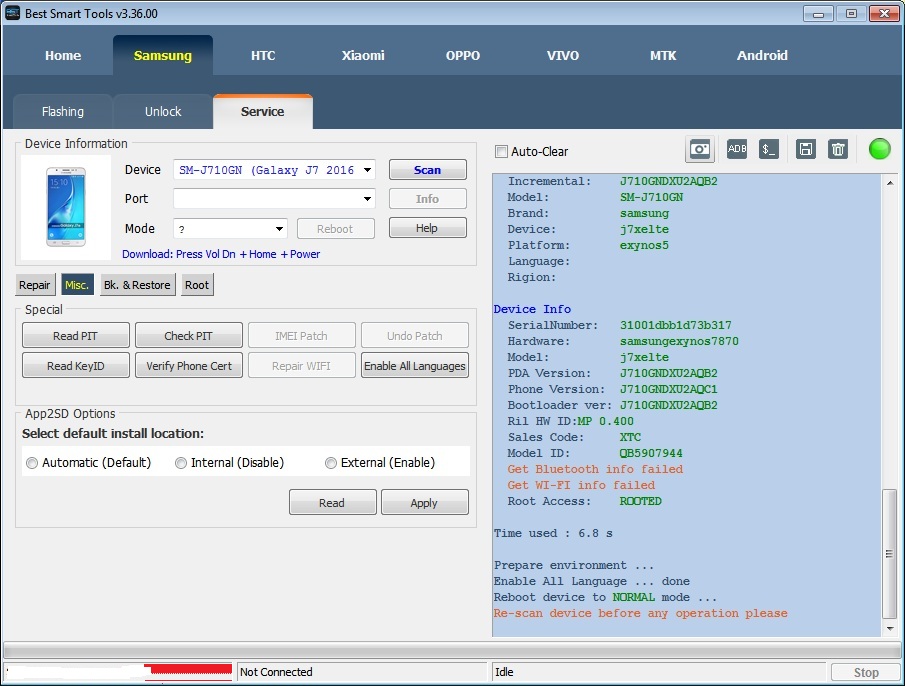Click the Best Smart Tools app icon

click(x=12, y=13)
